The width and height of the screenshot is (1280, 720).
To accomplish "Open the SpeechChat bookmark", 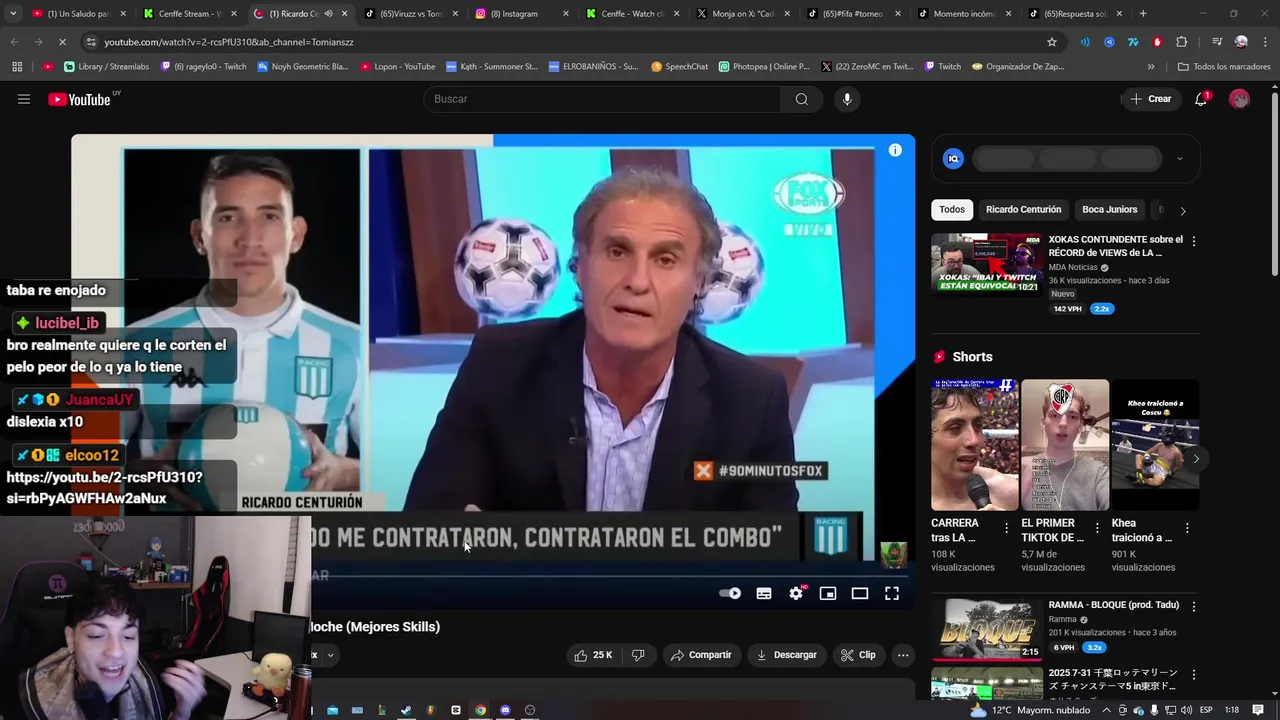I will click(679, 66).
